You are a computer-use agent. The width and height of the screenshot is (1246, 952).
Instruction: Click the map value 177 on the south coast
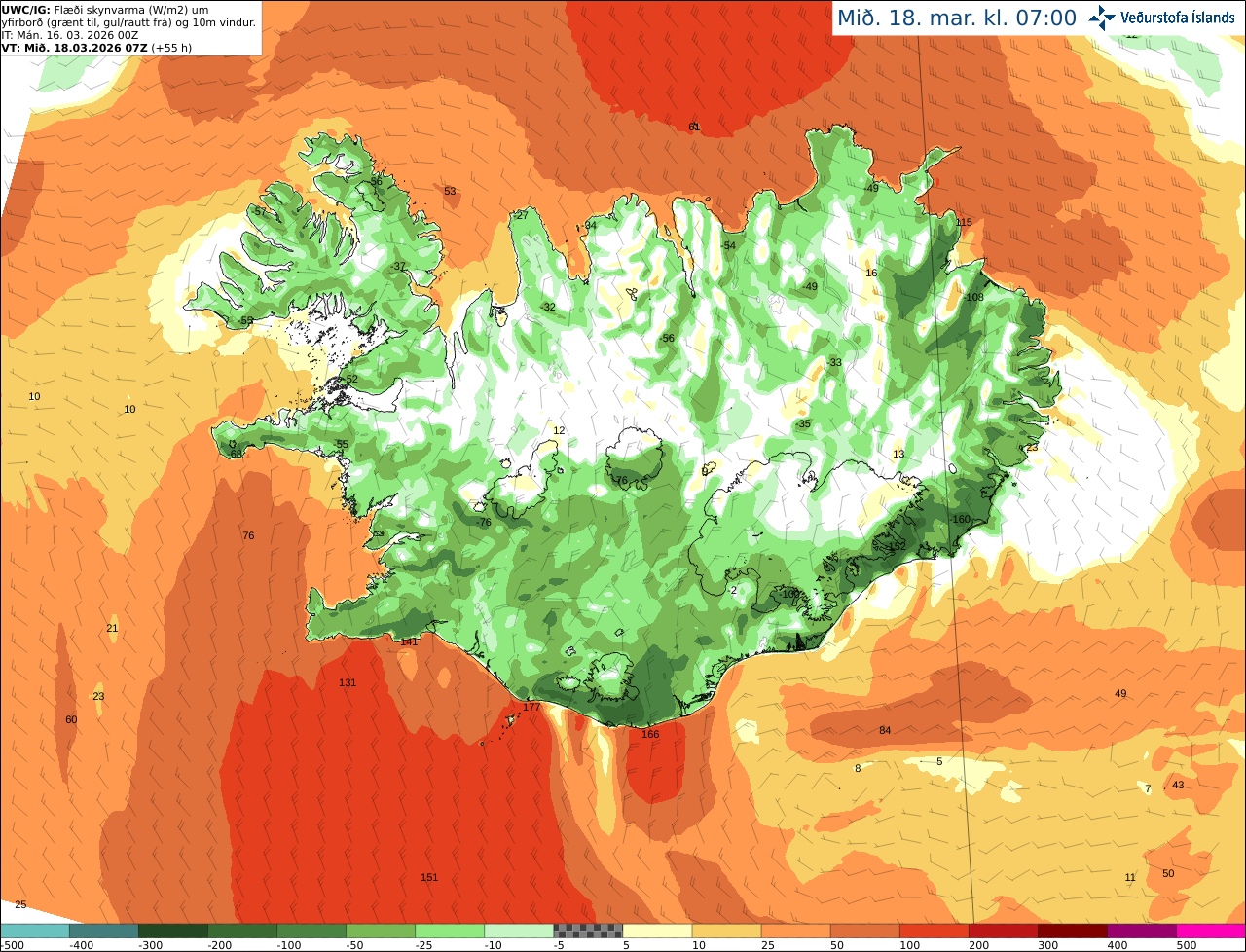[531, 707]
